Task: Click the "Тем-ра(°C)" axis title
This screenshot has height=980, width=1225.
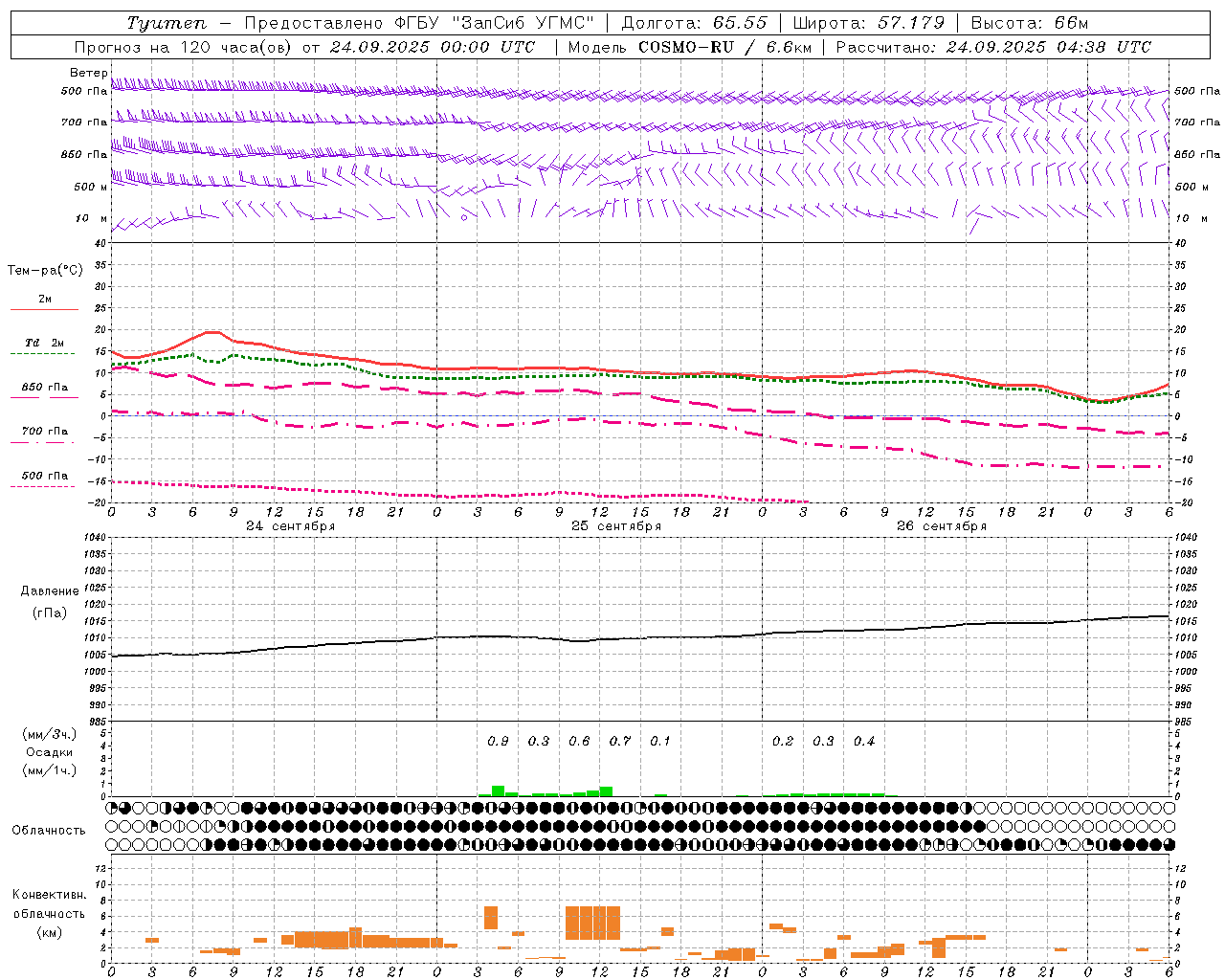Action: point(45,271)
